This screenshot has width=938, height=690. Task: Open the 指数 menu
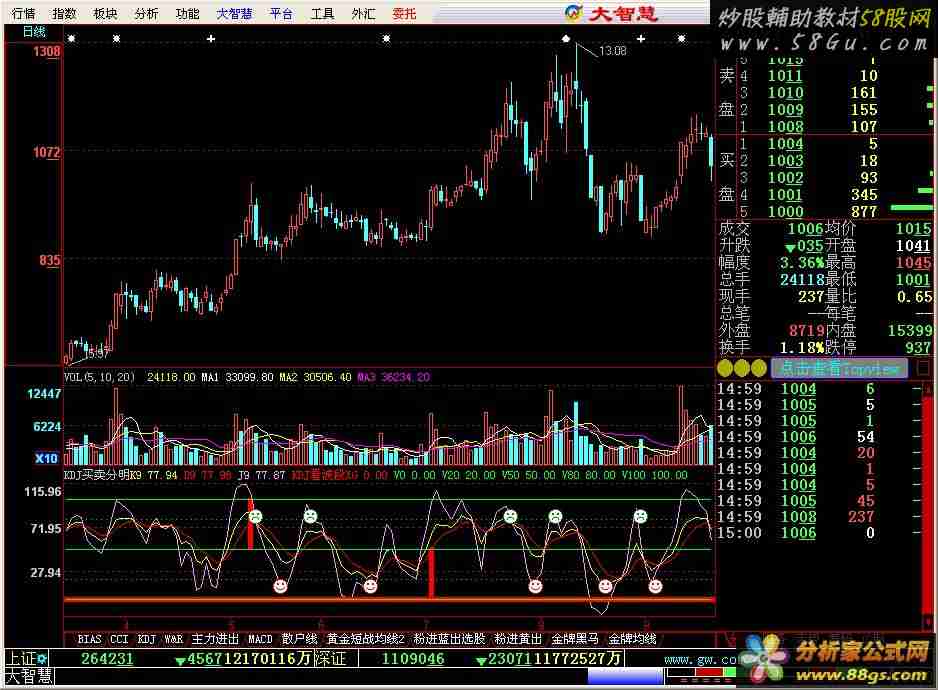click(x=64, y=13)
